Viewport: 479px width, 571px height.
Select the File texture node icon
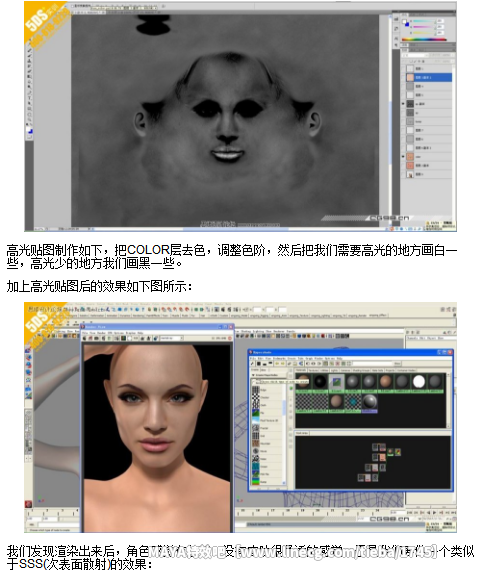coord(256,413)
